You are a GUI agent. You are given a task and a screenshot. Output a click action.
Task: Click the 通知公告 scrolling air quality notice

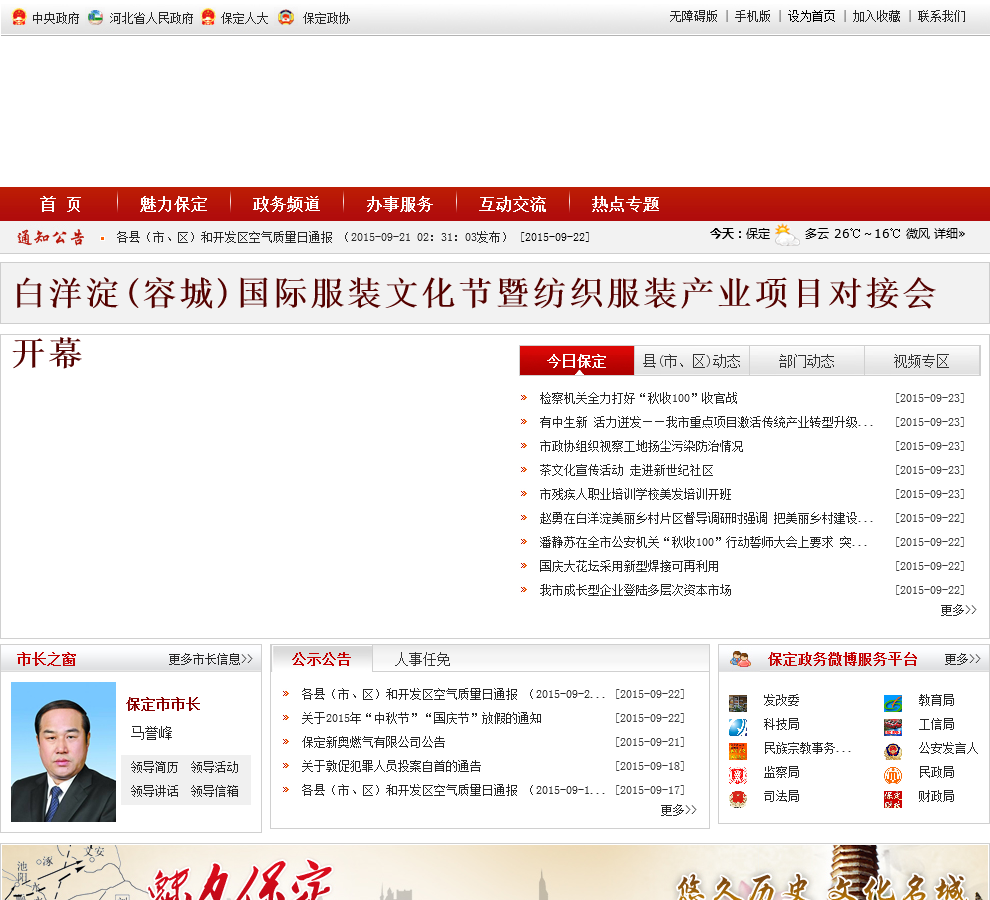pos(353,237)
